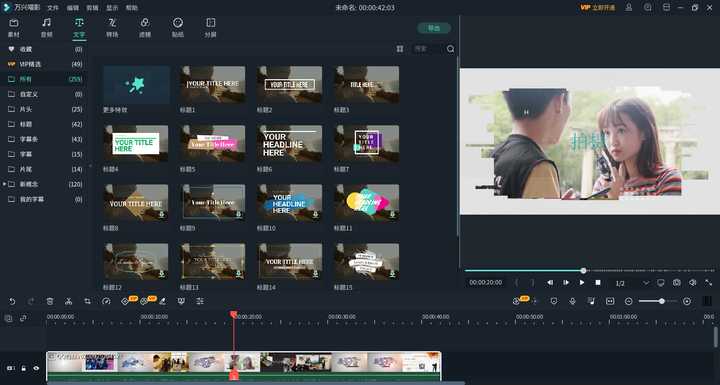720x385 pixels.
Task: Open the 素材 media tab
Action: point(14,28)
